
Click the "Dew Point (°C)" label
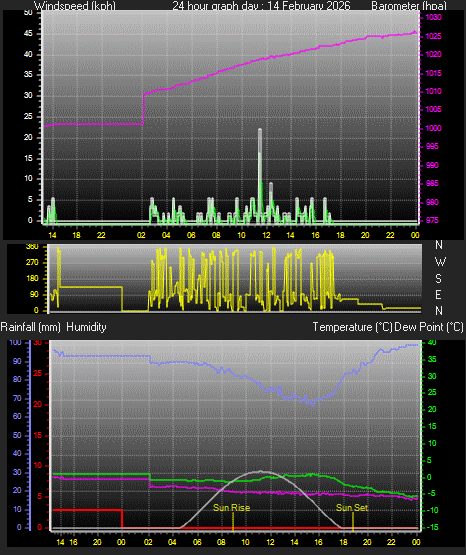coord(429,327)
